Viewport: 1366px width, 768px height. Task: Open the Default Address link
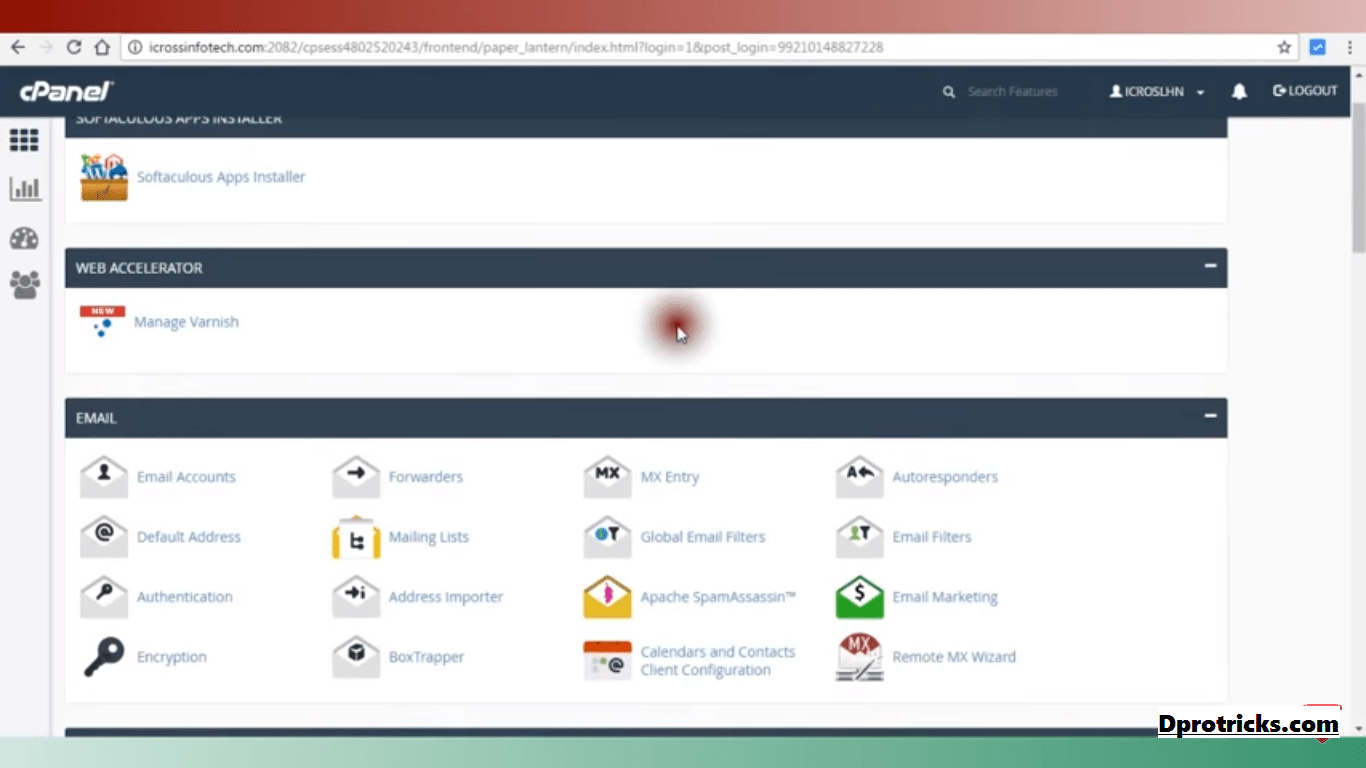[189, 537]
